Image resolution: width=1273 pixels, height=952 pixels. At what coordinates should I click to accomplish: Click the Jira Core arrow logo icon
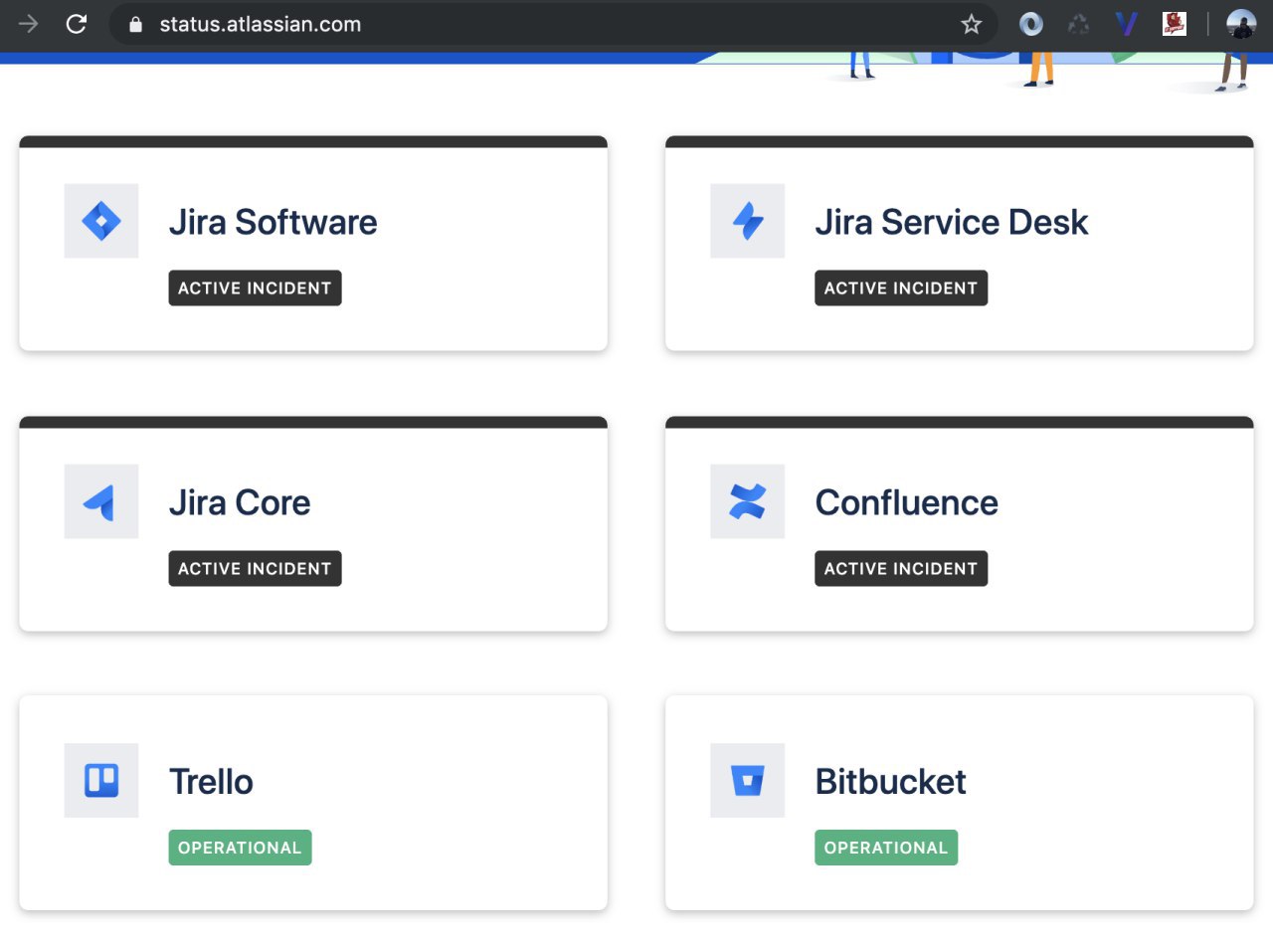tap(101, 501)
